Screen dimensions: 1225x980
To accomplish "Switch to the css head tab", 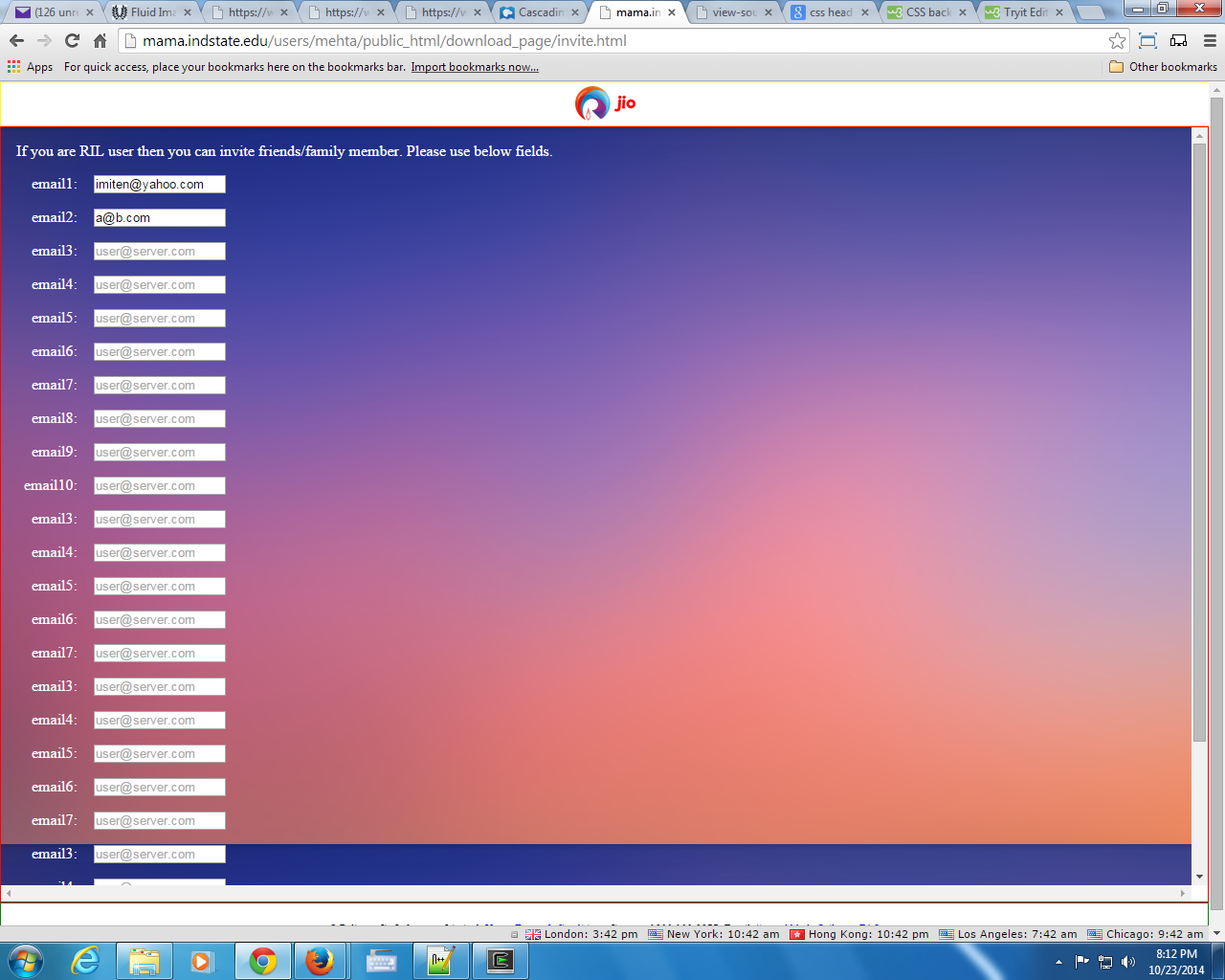I will click(x=828, y=12).
